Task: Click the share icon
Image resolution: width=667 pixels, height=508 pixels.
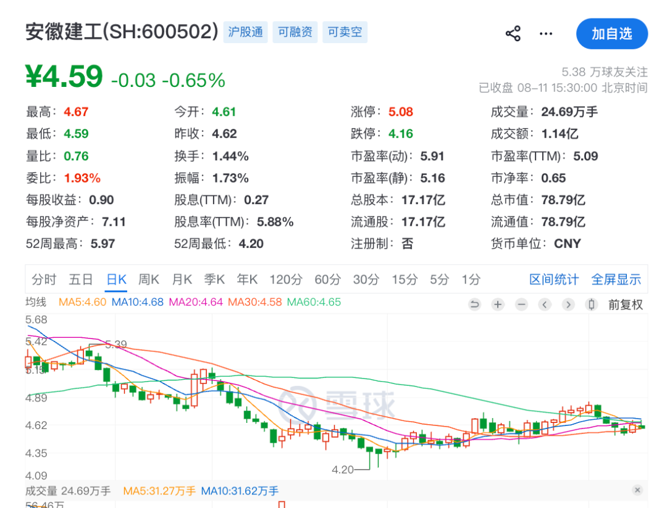Action: [513, 34]
